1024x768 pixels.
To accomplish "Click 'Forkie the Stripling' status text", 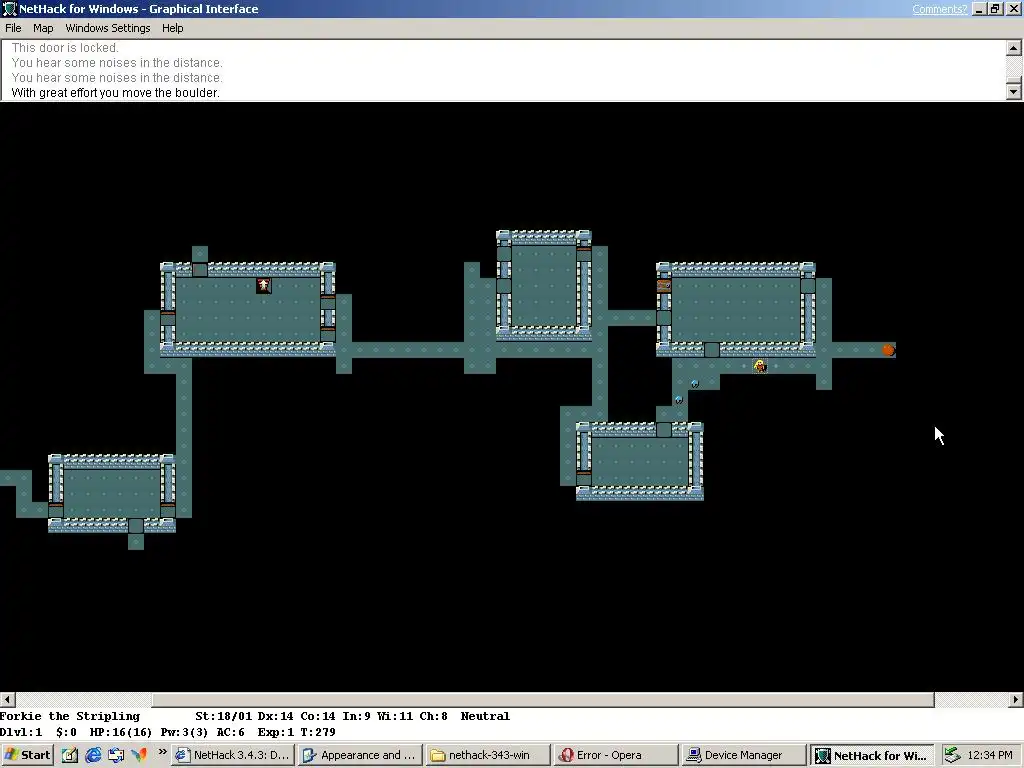I will pyautogui.click(x=70, y=716).
